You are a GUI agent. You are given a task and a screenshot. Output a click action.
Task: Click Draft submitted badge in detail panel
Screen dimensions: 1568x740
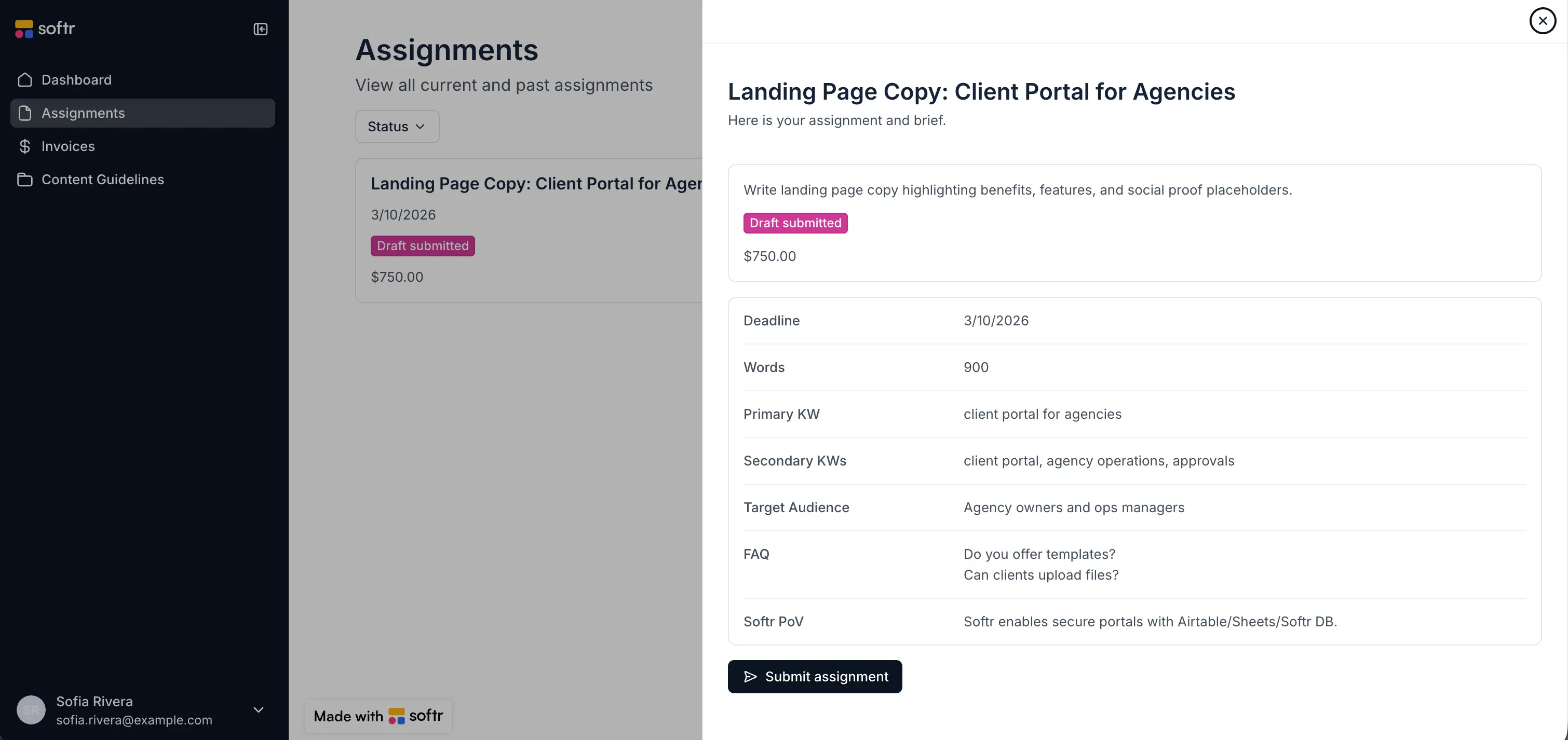(x=795, y=223)
